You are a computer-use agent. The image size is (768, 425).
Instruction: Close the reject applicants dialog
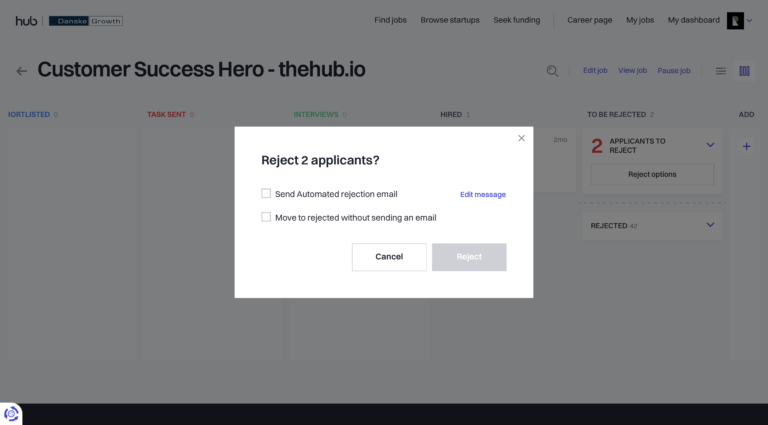[522, 138]
